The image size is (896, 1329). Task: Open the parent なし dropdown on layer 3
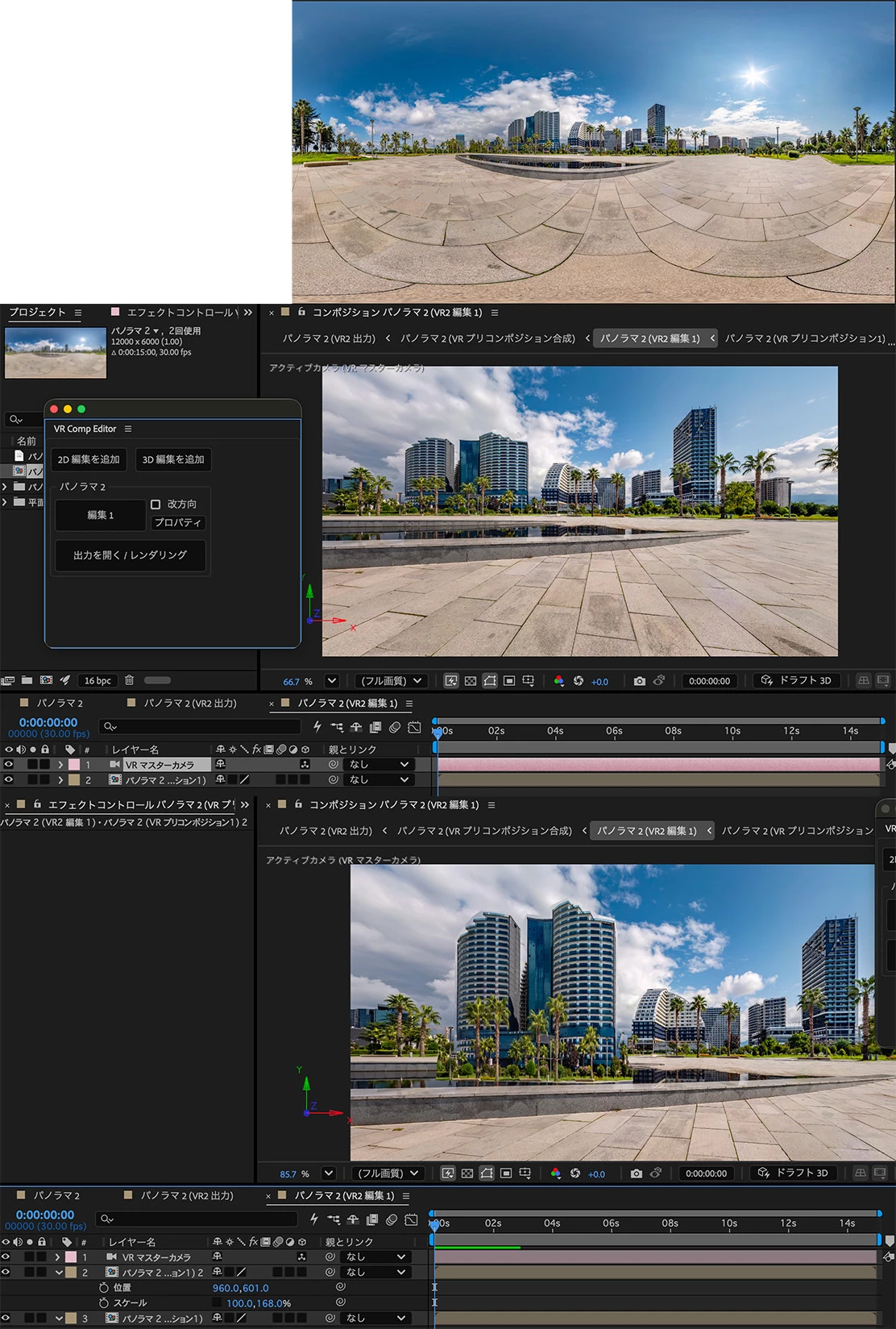376,1318
